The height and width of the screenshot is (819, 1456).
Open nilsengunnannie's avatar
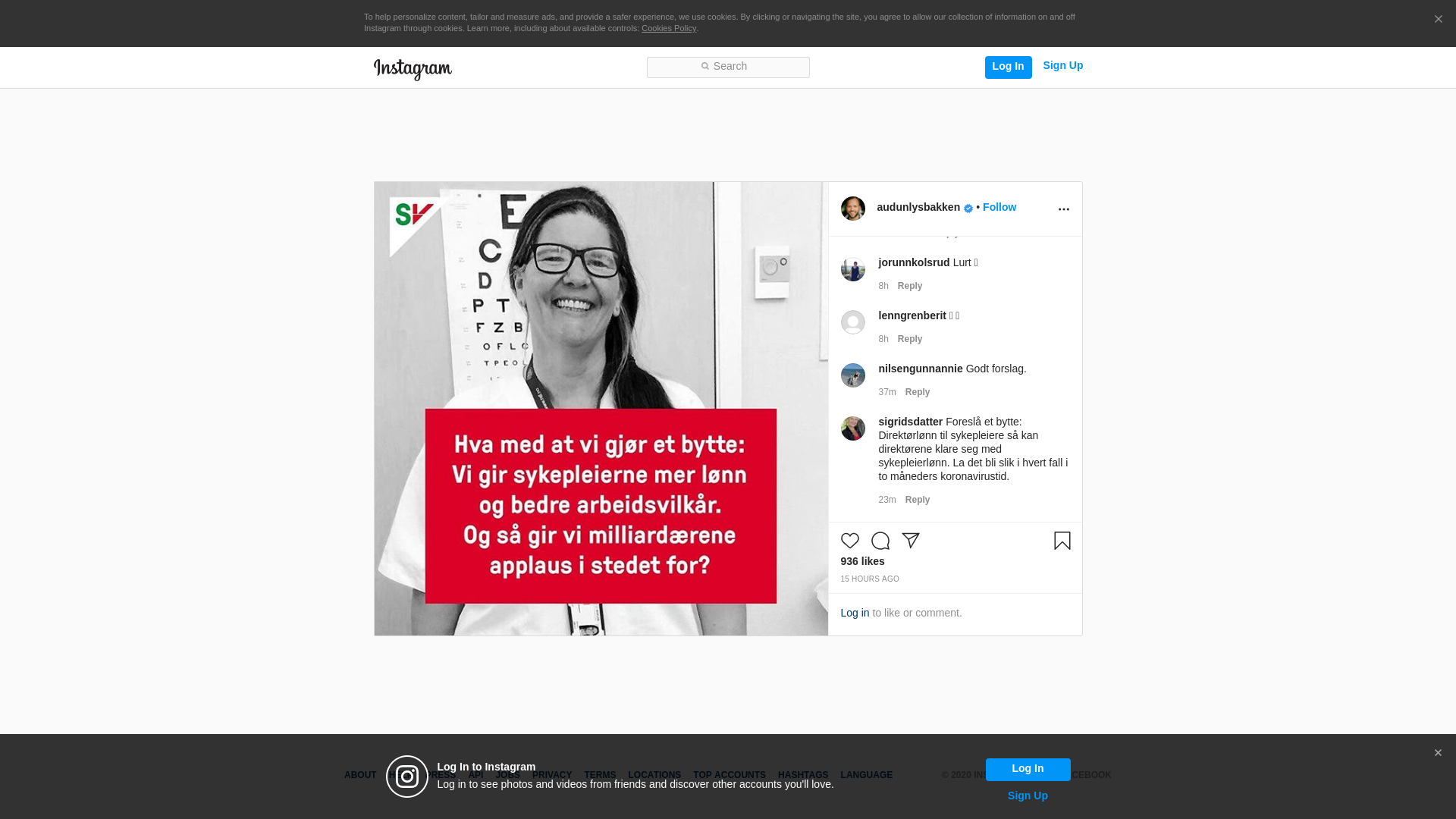click(x=852, y=375)
